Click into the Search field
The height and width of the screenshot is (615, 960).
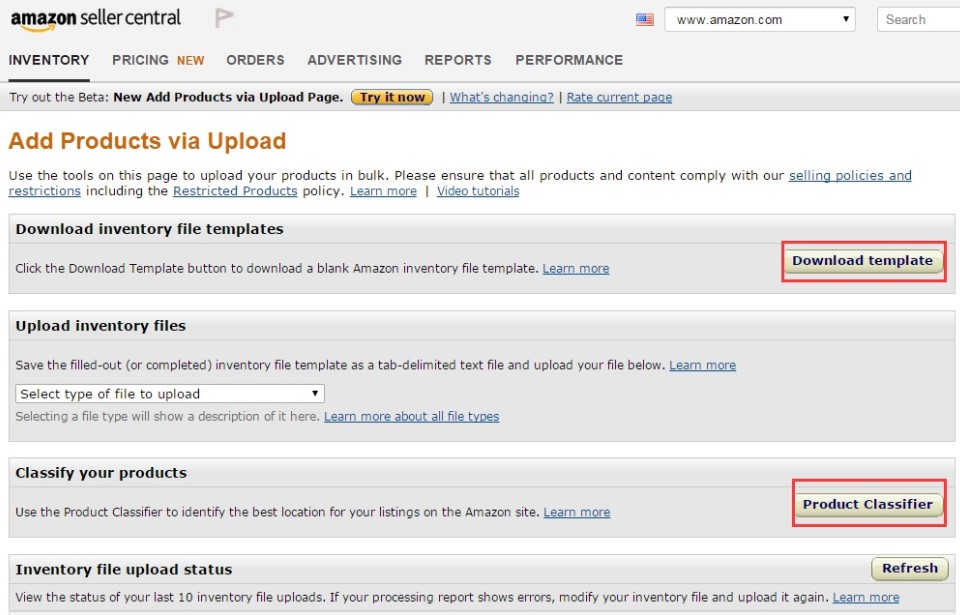[918, 19]
